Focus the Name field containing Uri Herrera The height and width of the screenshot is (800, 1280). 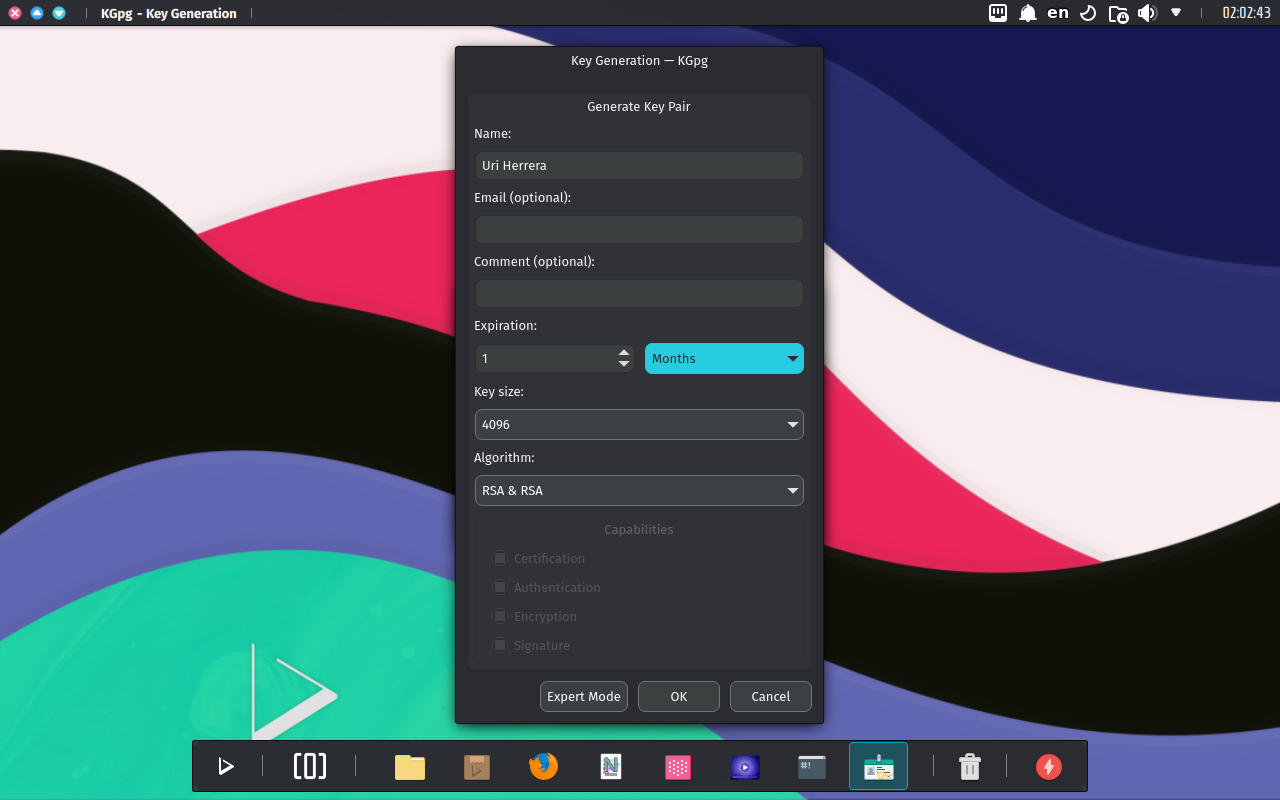pos(639,165)
